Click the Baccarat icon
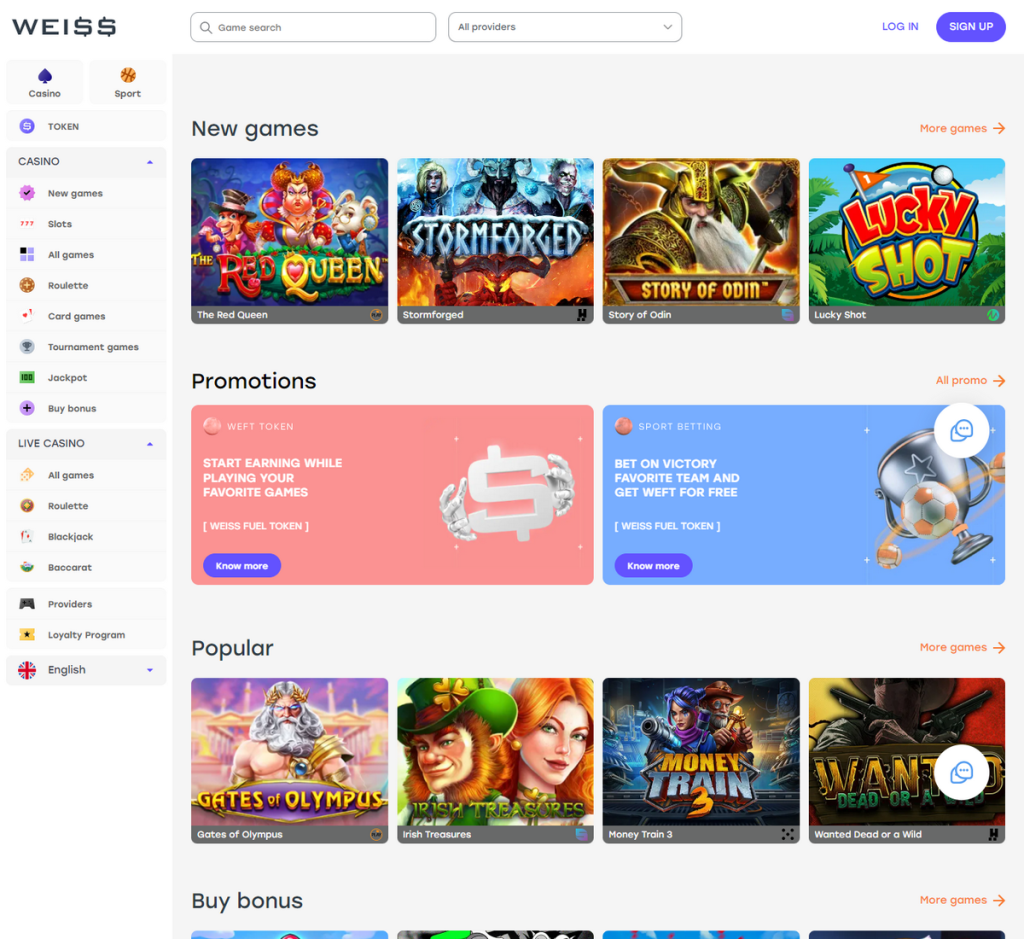The image size is (1024, 939). [27, 567]
